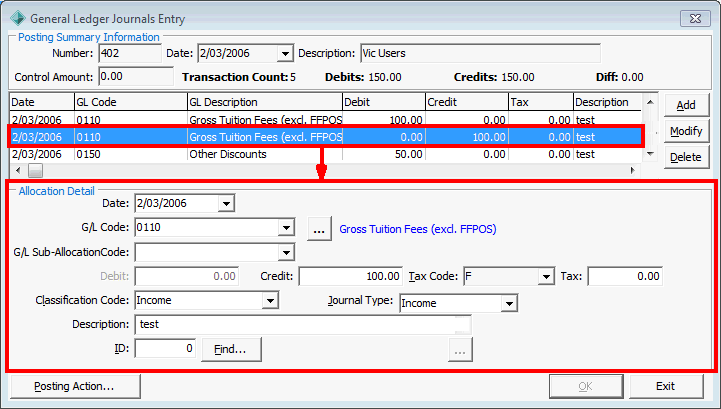The image size is (721, 409).
Task: Open G/L Code lookup ellipsis button
Action: (x=320, y=229)
